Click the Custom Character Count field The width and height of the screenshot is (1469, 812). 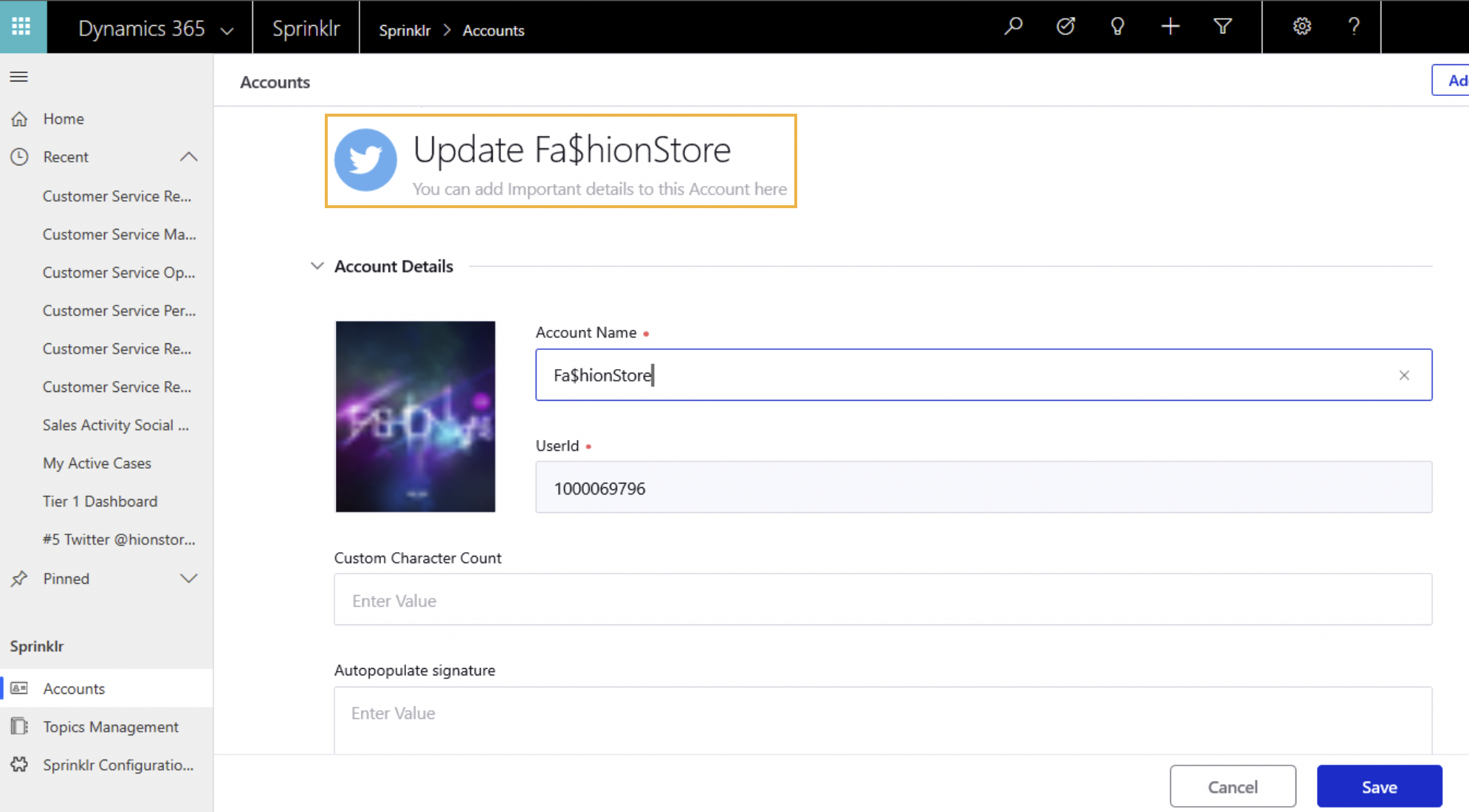(883, 599)
